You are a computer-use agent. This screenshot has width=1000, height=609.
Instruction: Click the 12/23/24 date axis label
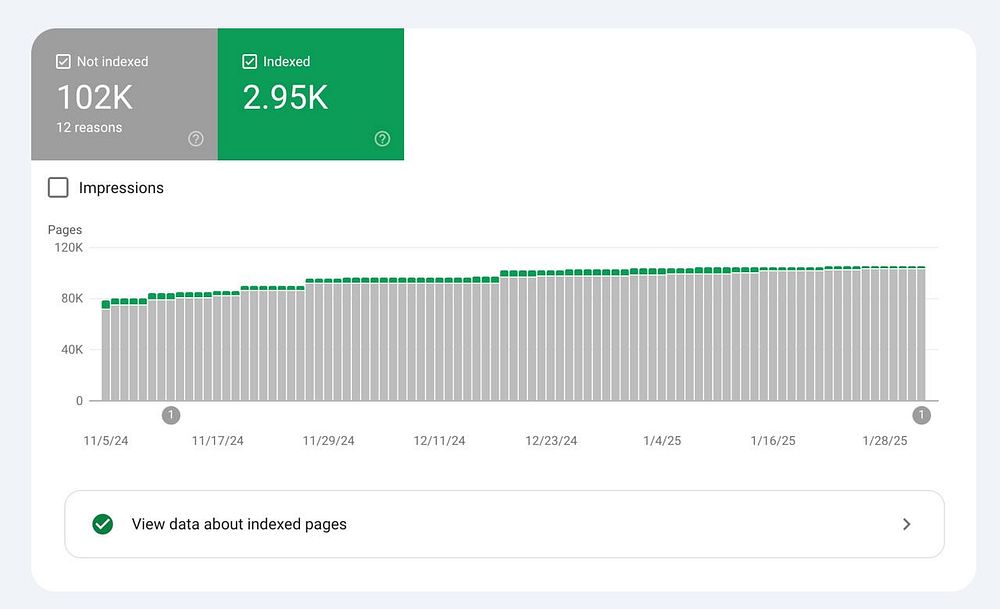tap(551, 441)
